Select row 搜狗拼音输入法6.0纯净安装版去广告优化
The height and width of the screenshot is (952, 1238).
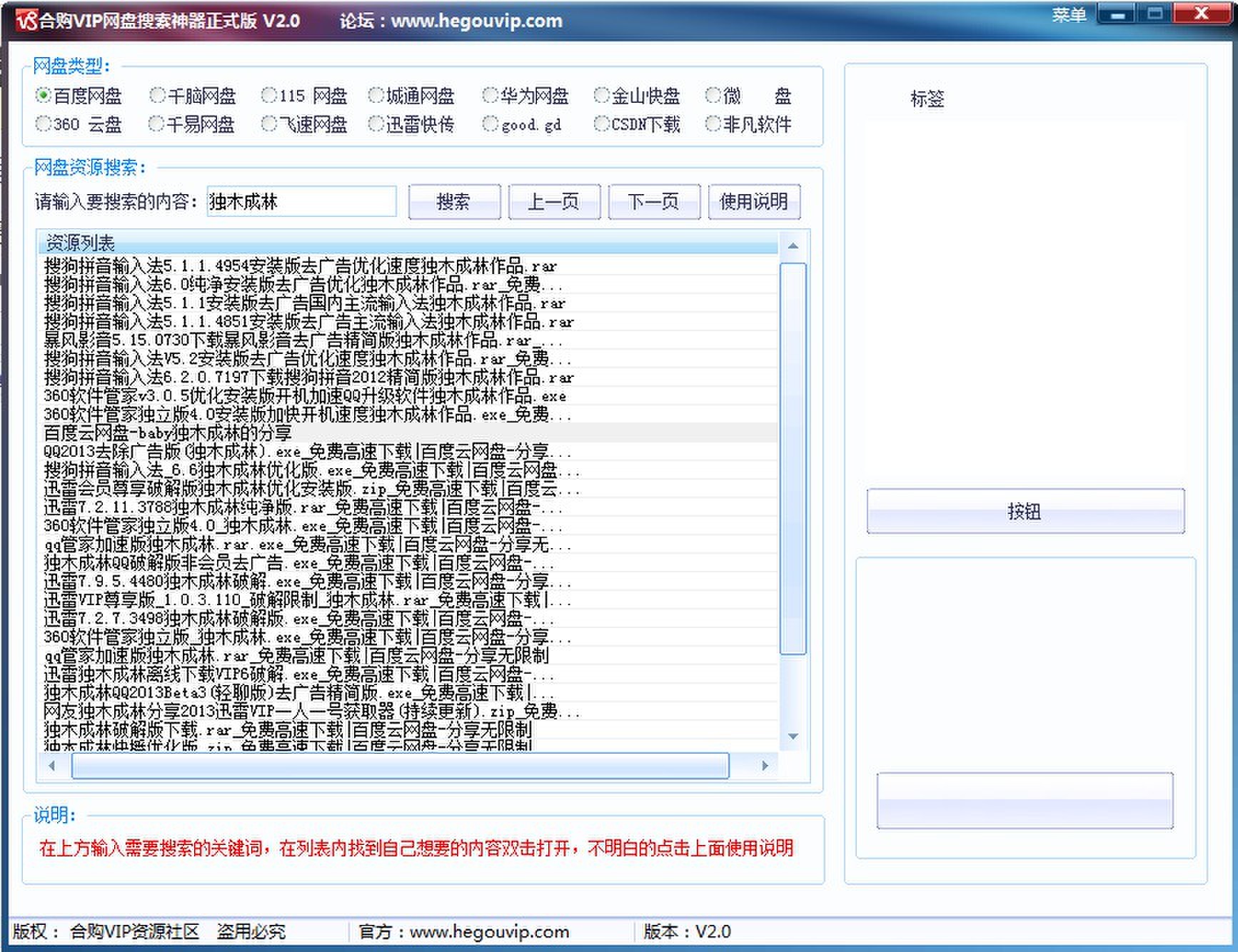coord(408,285)
